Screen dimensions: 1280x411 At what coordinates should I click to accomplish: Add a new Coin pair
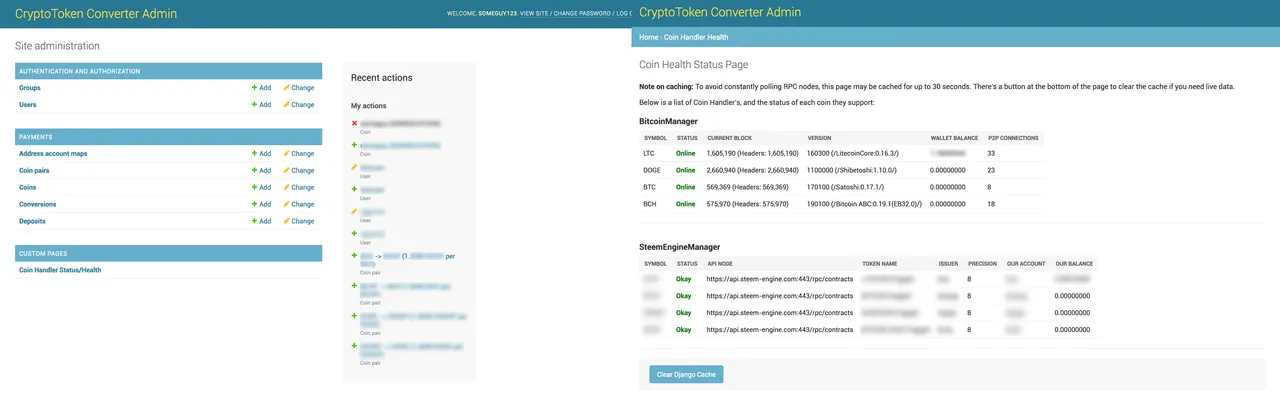(x=261, y=170)
